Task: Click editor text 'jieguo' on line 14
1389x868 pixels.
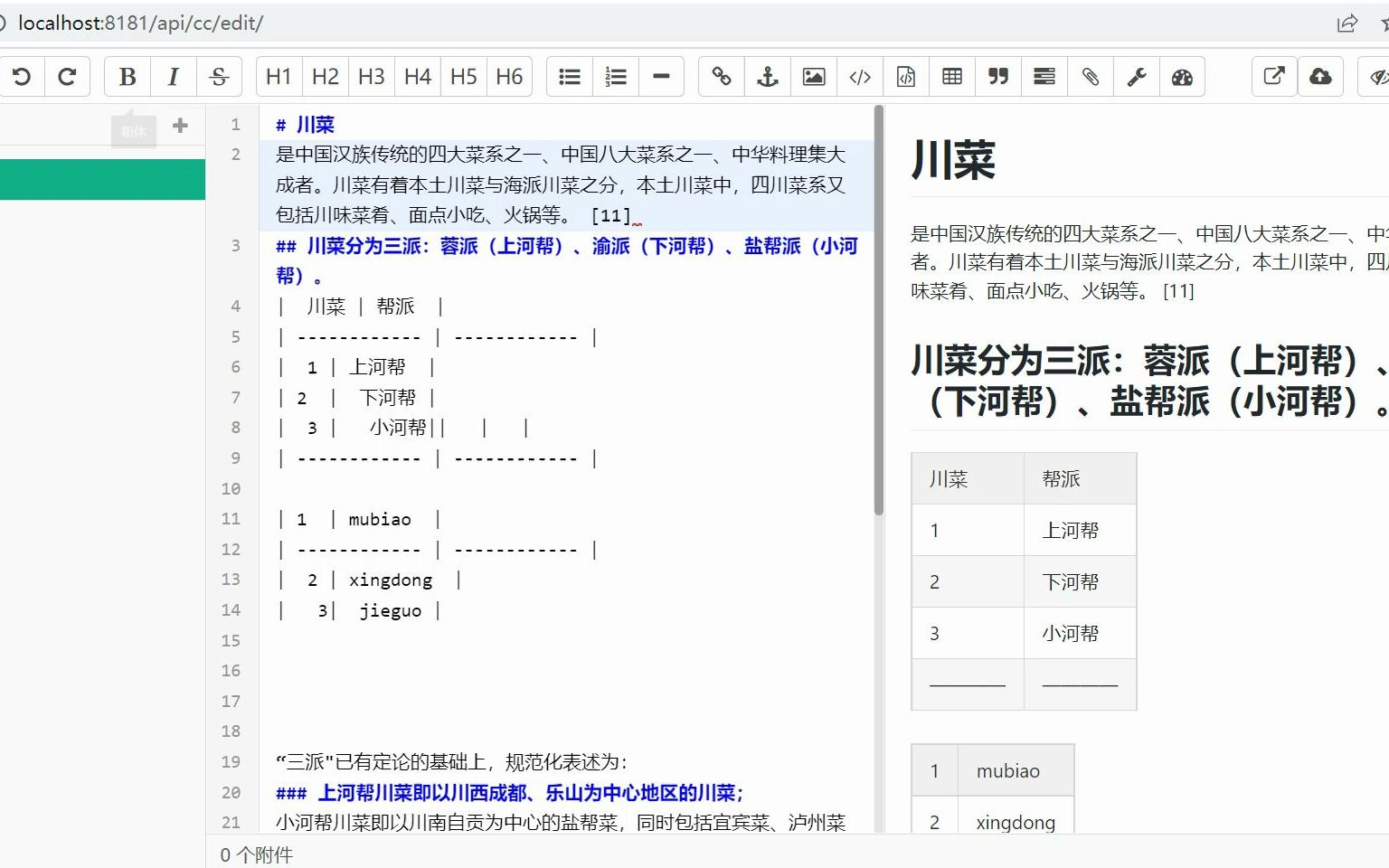Action: coord(391,610)
